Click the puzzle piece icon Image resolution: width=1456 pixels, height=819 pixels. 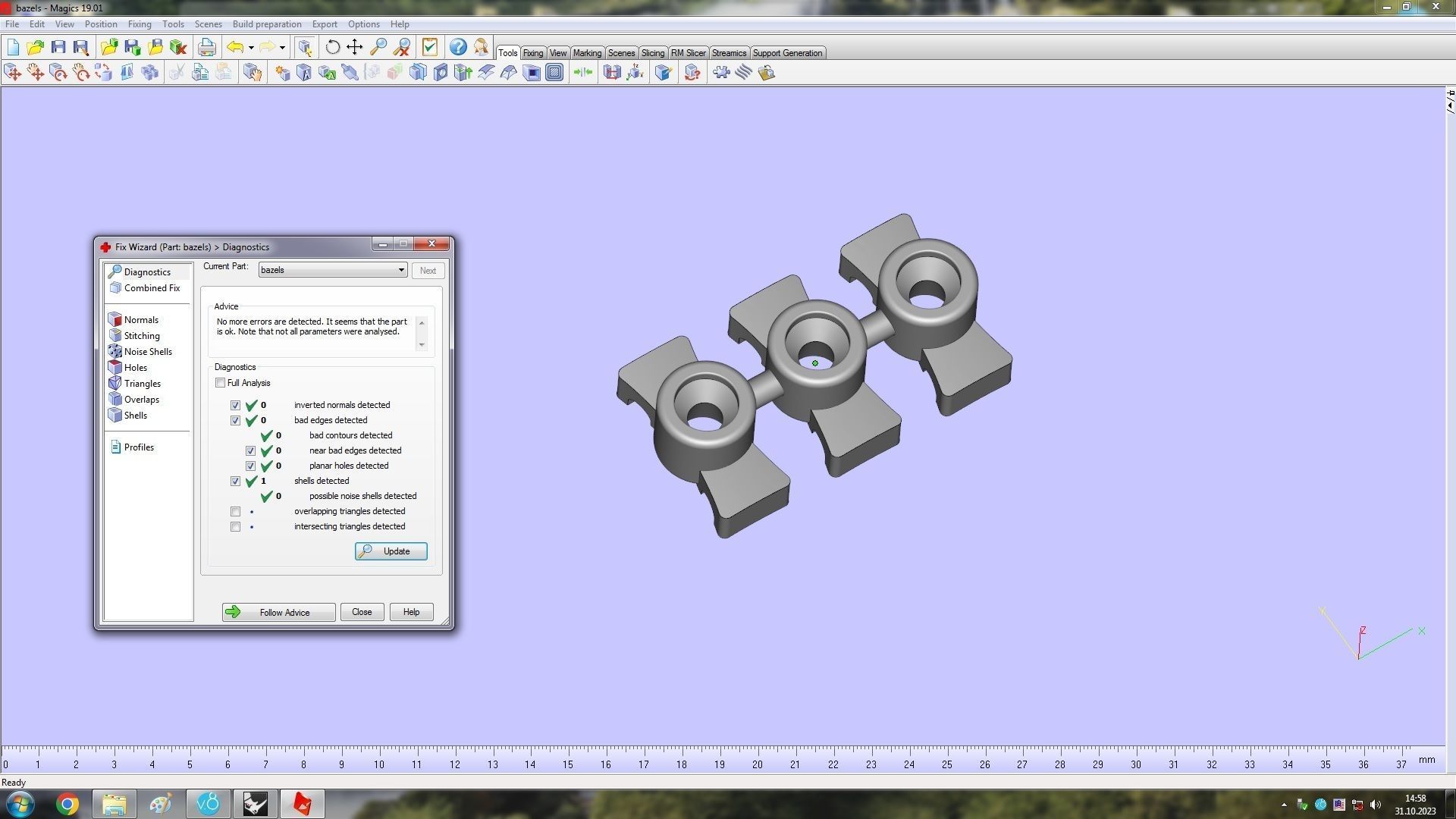[x=721, y=72]
